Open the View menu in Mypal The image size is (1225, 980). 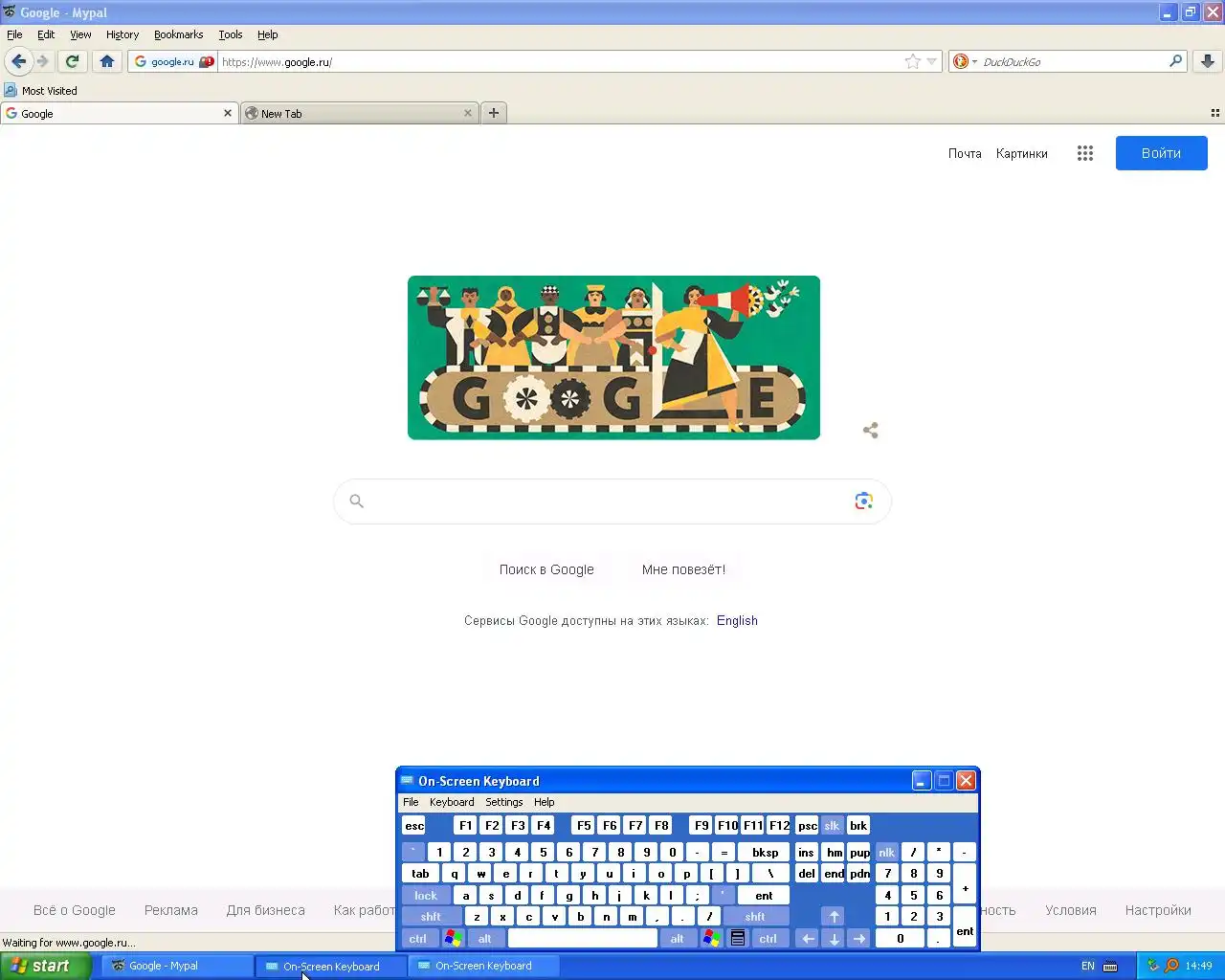(x=80, y=34)
